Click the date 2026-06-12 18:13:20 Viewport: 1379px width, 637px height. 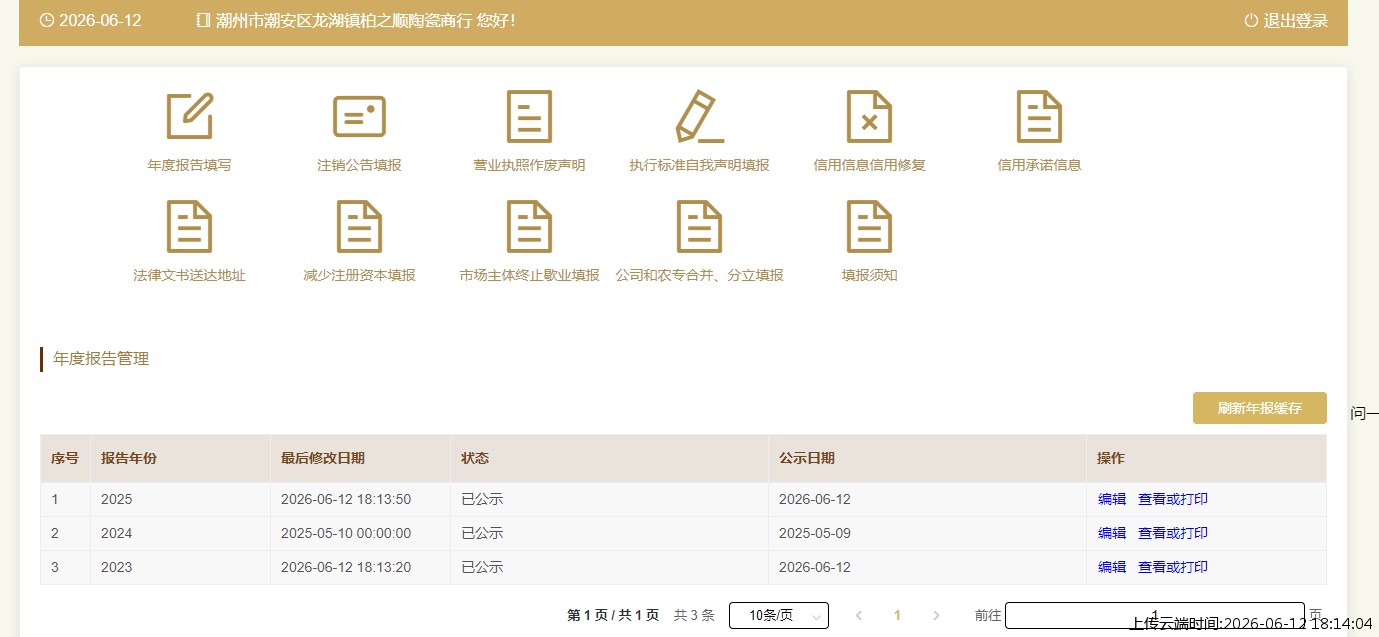pyautogui.click(x=346, y=567)
